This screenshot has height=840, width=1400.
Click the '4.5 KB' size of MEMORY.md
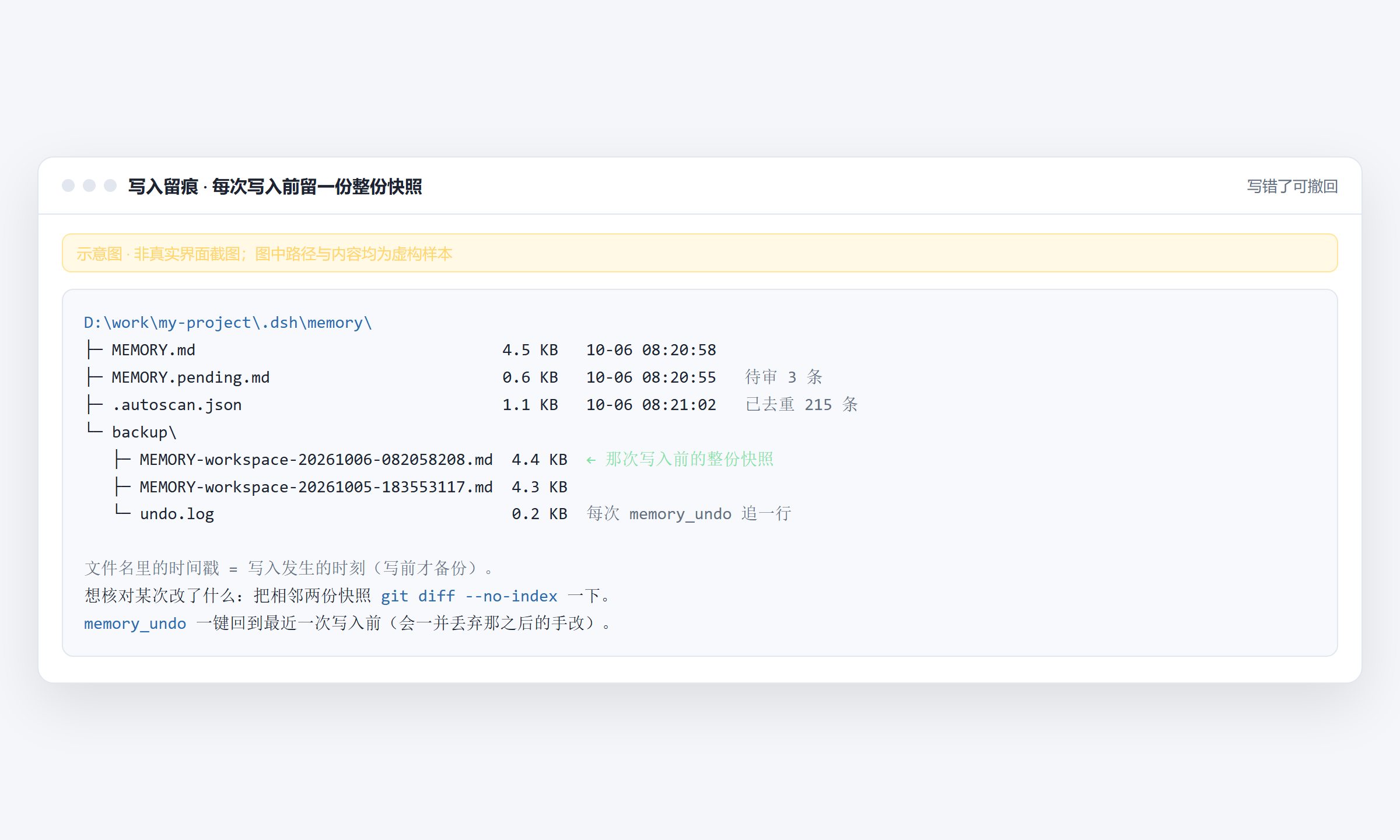coord(530,350)
